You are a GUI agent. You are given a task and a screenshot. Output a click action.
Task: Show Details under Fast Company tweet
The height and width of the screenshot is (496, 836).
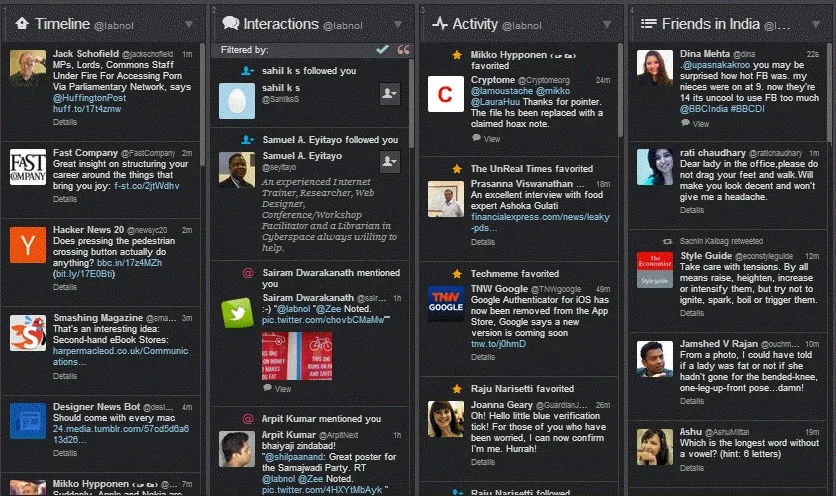click(65, 199)
